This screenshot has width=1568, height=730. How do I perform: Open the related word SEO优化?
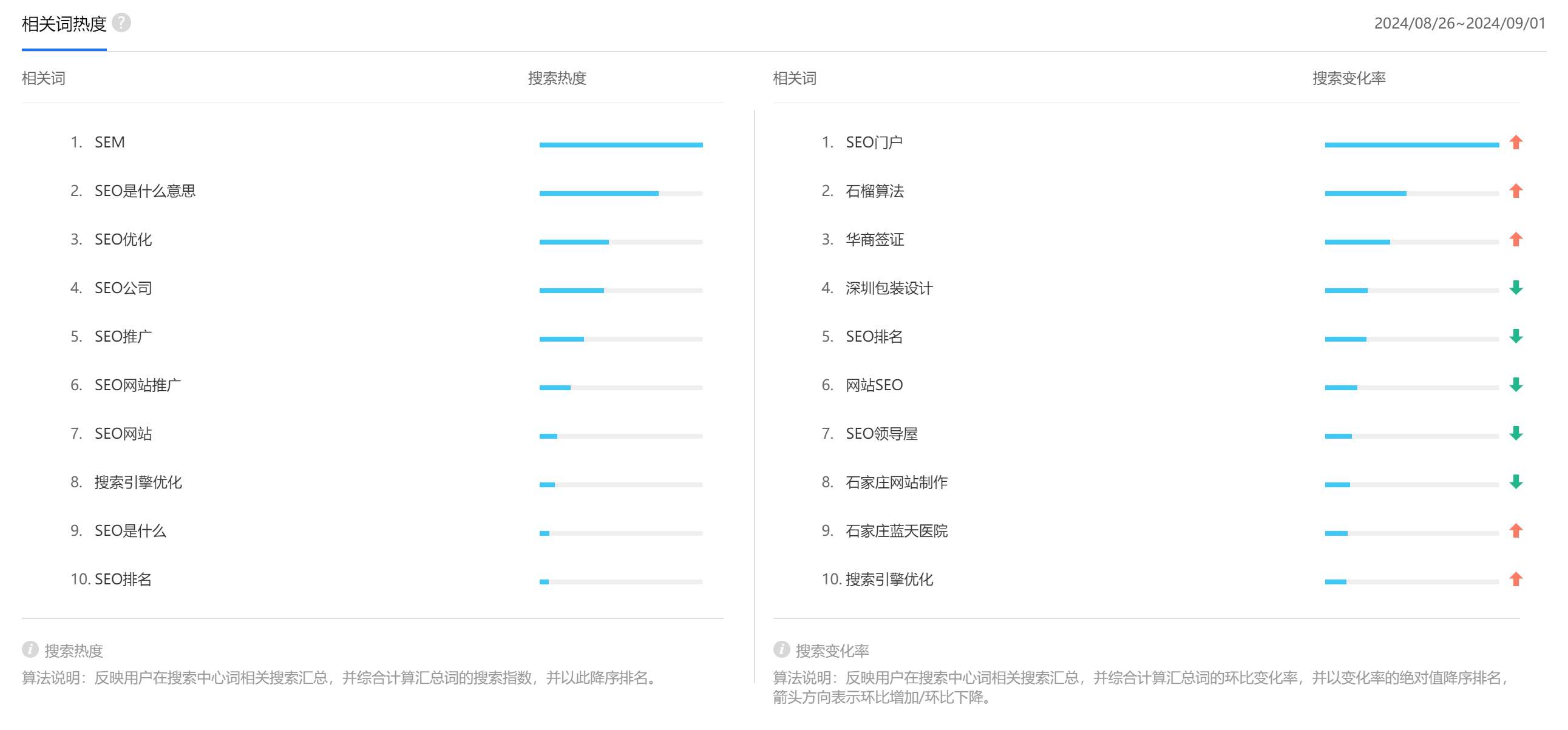(x=123, y=240)
